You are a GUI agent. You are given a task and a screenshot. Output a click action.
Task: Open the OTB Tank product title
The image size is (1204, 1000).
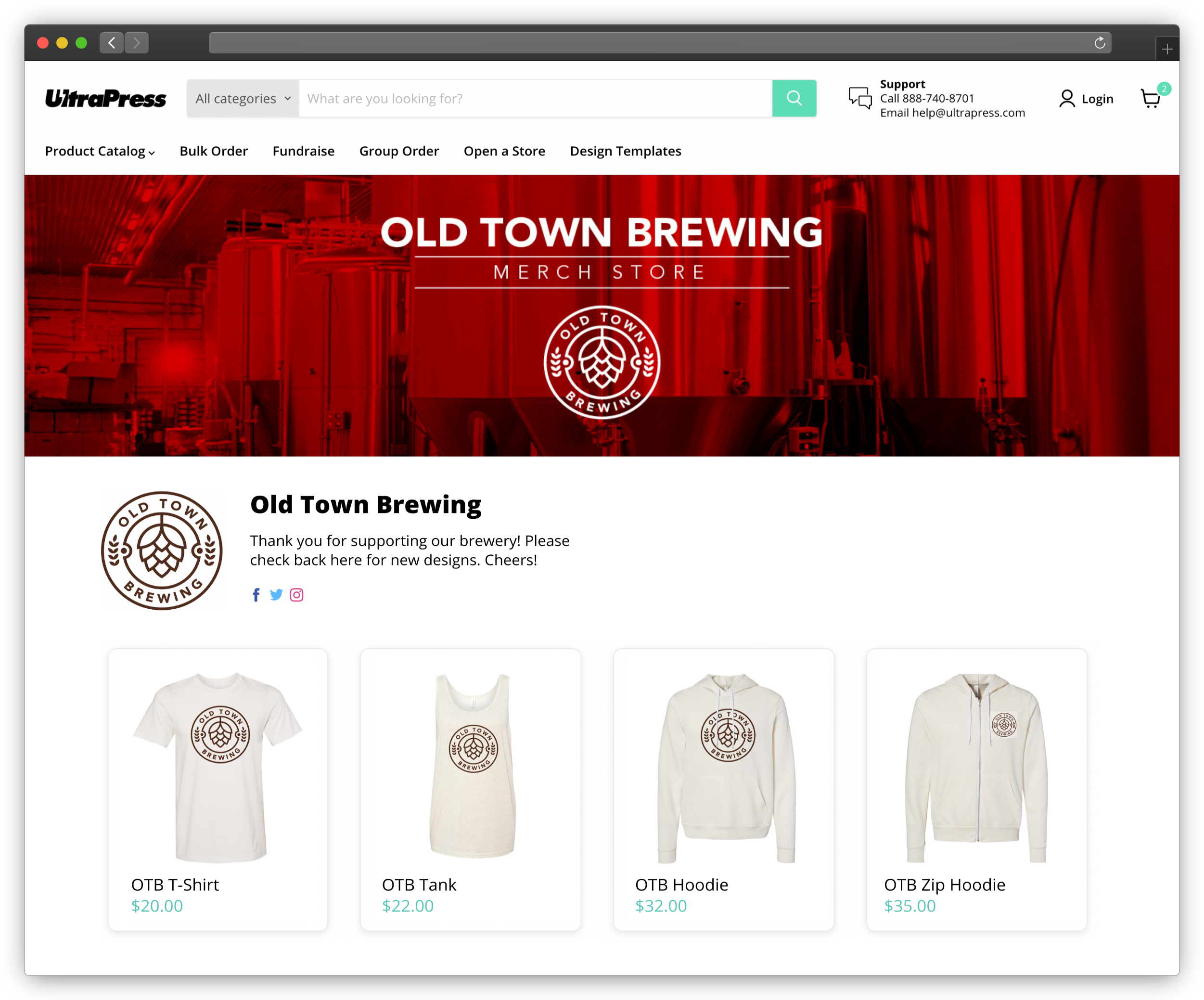click(419, 885)
